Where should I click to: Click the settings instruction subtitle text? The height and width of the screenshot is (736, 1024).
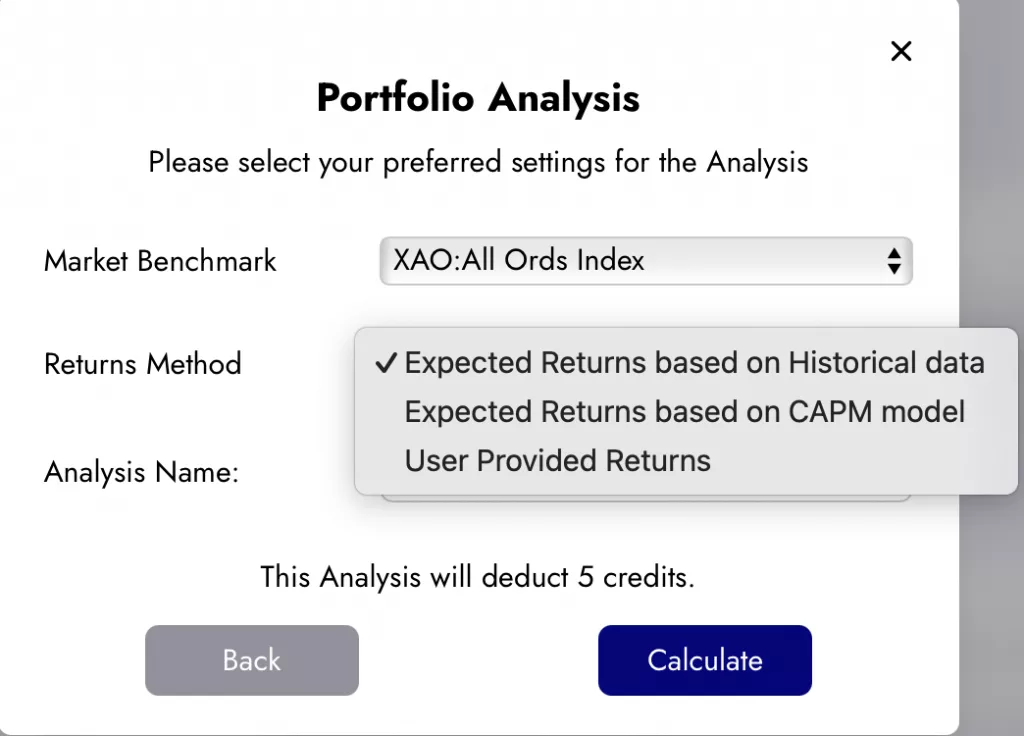(478, 161)
